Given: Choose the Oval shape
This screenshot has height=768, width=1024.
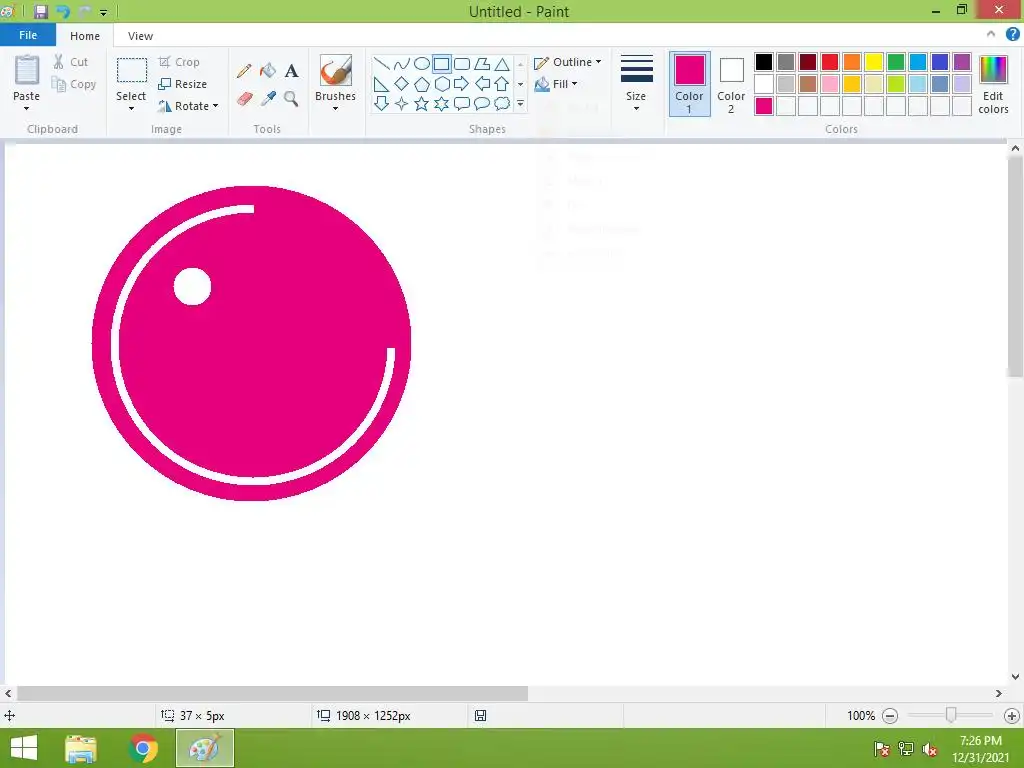Looking at the screenshot, I should [x=422, y=64].
